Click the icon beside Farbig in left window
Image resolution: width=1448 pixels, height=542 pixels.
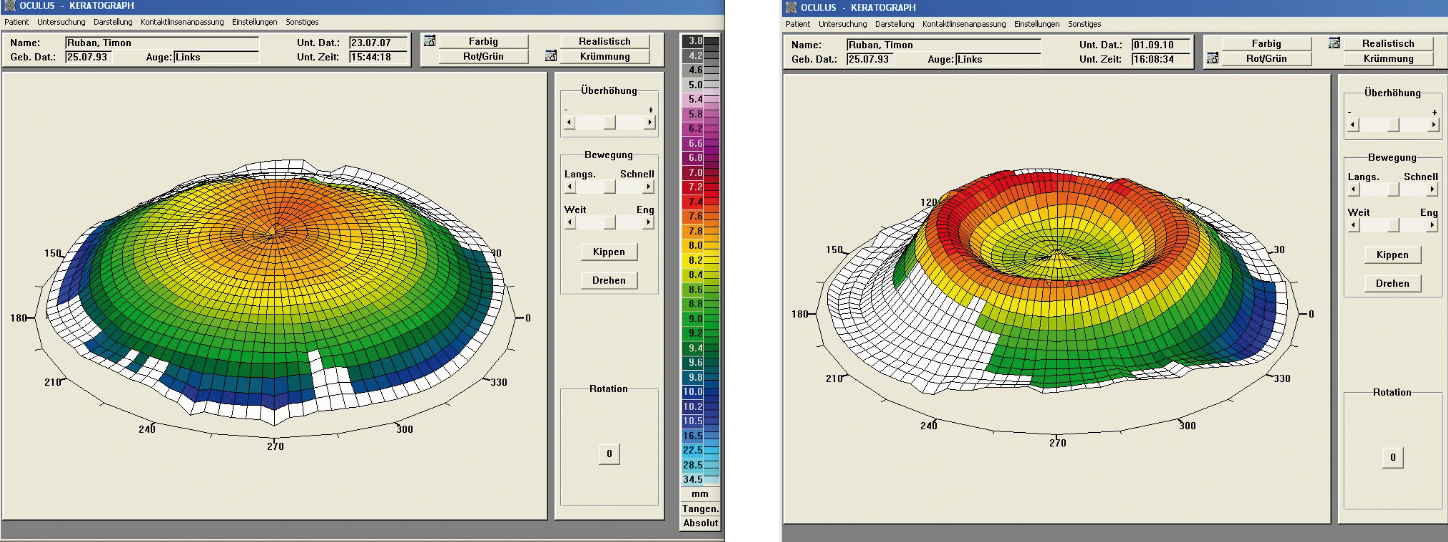point(430,42)
